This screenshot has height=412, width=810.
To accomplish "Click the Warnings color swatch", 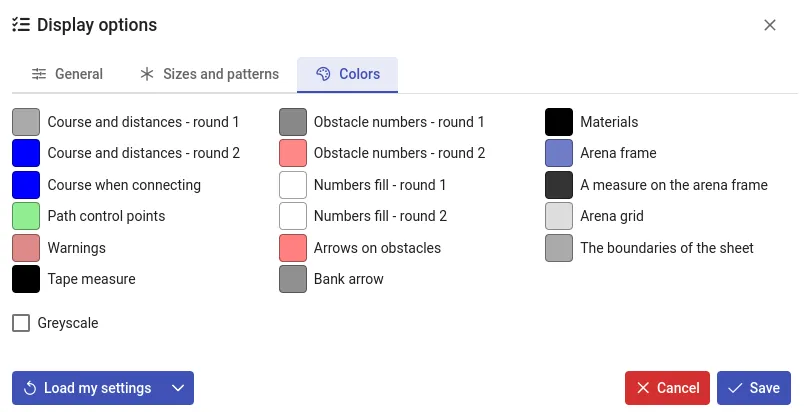I will coord(26,247).
